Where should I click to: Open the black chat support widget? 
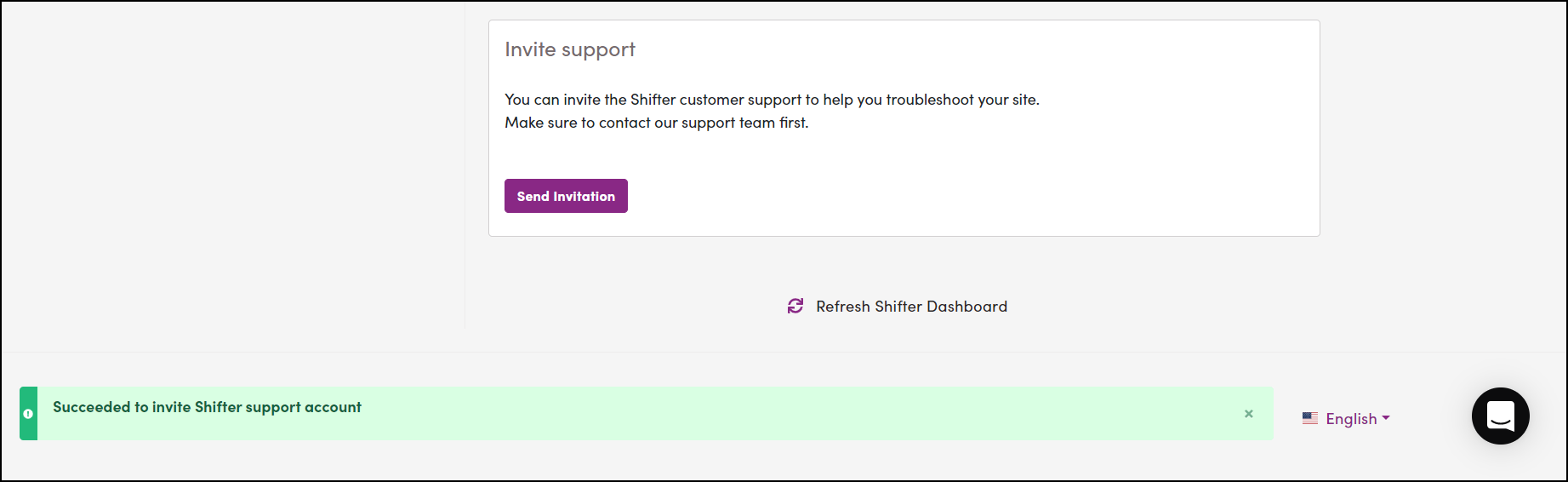[1501, 416]
